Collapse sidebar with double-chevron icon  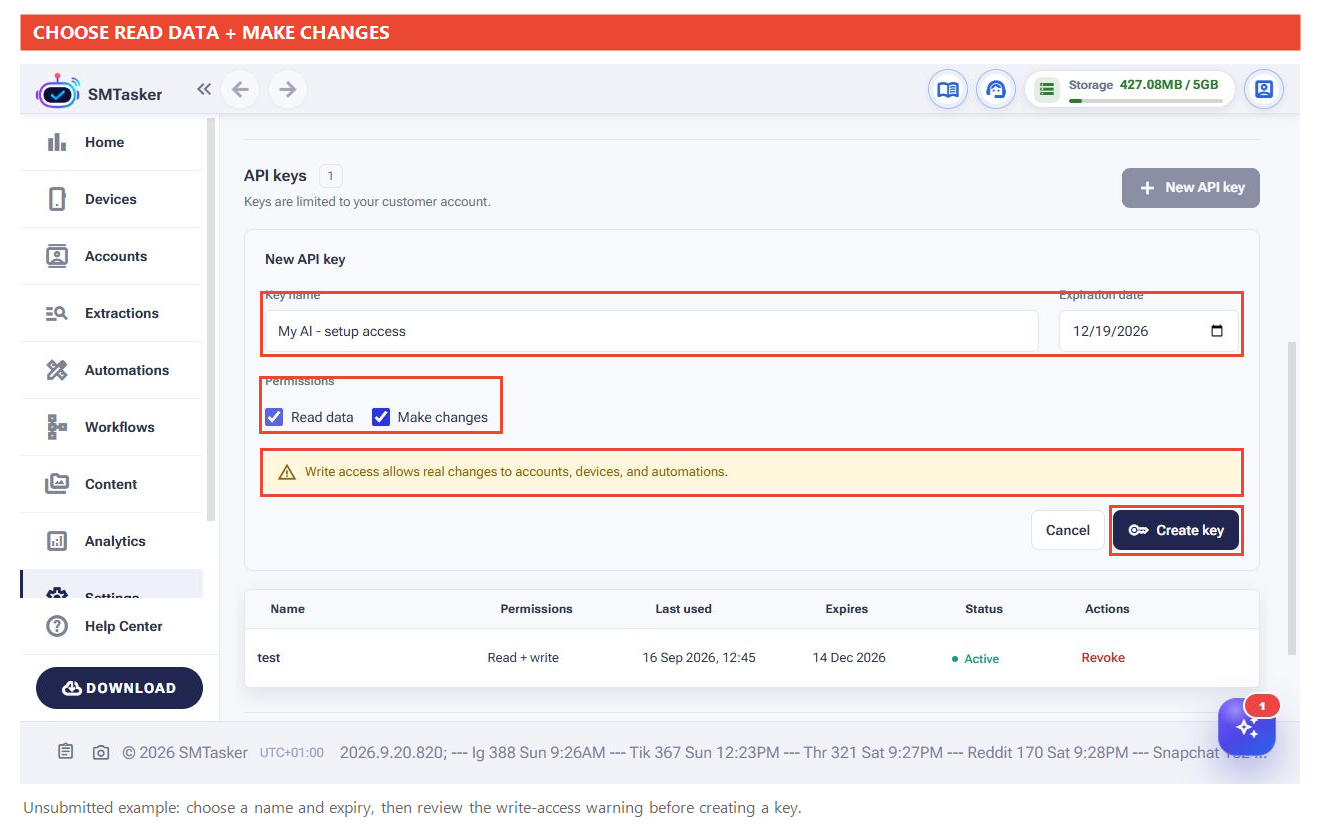click(204, 89)
